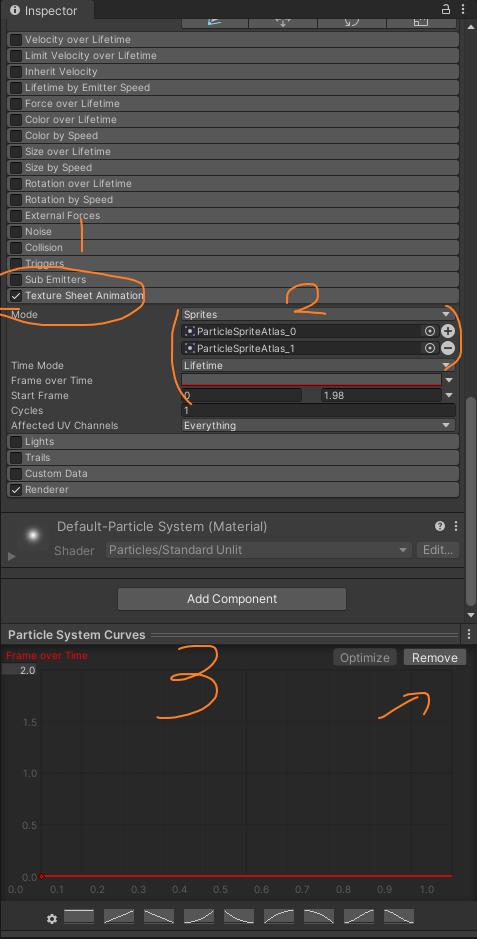Viewport: 477px width, 939px height.
Task: Click the Remove curve button
Action: coord(435,658)
